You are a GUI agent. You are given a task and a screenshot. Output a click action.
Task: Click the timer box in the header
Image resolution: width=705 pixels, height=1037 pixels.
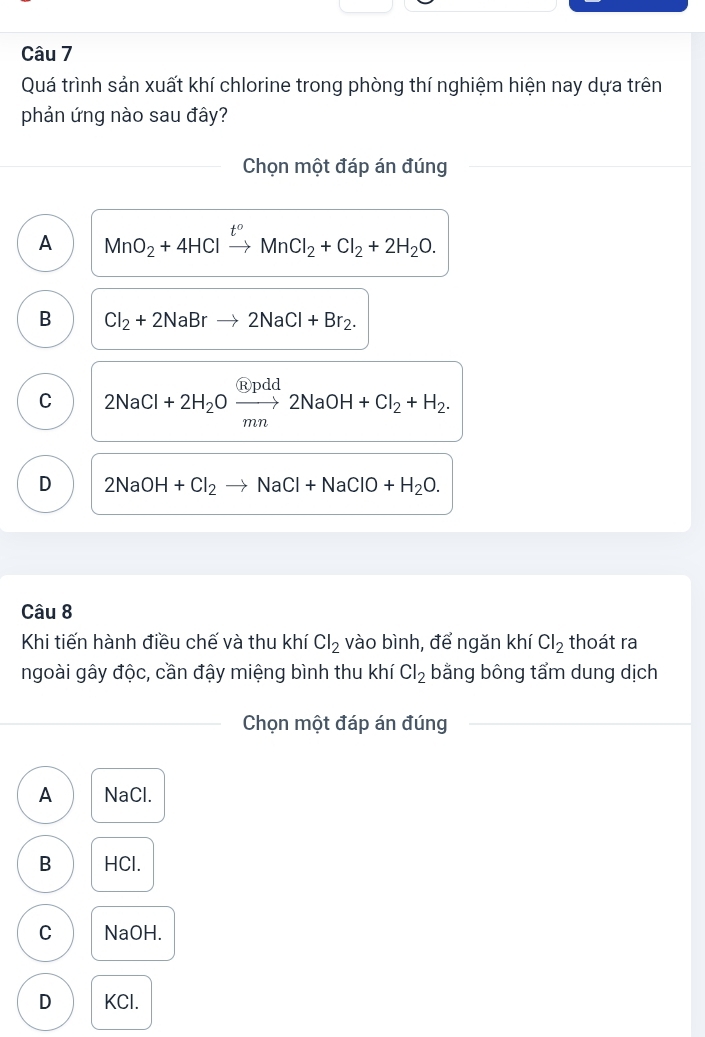pyautogui.click(x=480, y=5)
